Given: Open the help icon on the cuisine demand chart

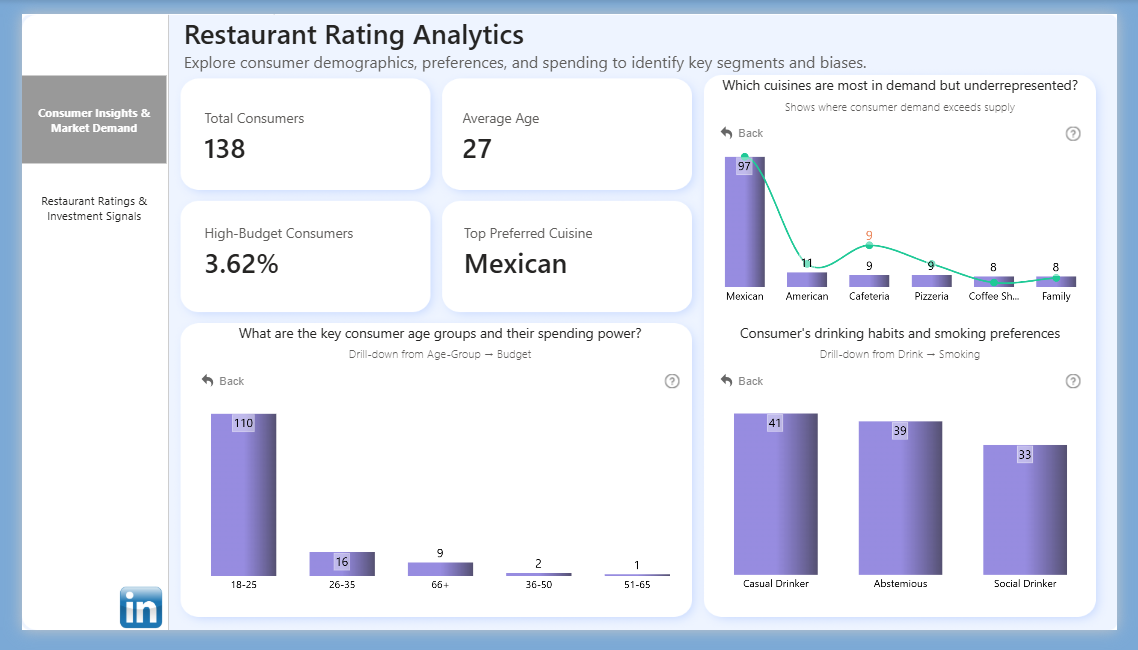Looking at the screenshot, I should 1073,132.
